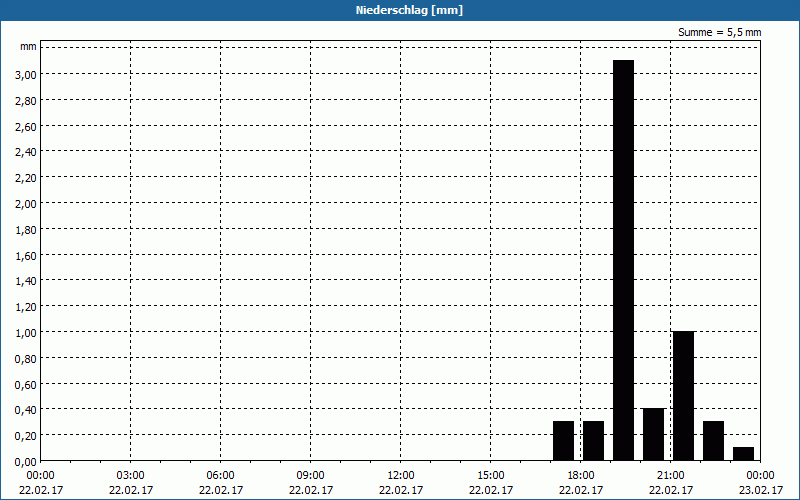The width and height of the screenshot is (800, 500).
Task: Click the "06:00" x-axis time label
Action: point(220,476)
